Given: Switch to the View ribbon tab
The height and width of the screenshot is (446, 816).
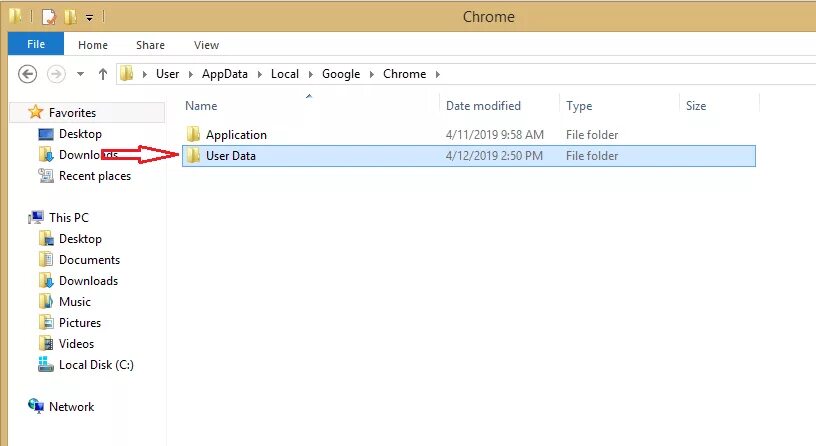Looking at the screenshot, I should pos(206,45).
